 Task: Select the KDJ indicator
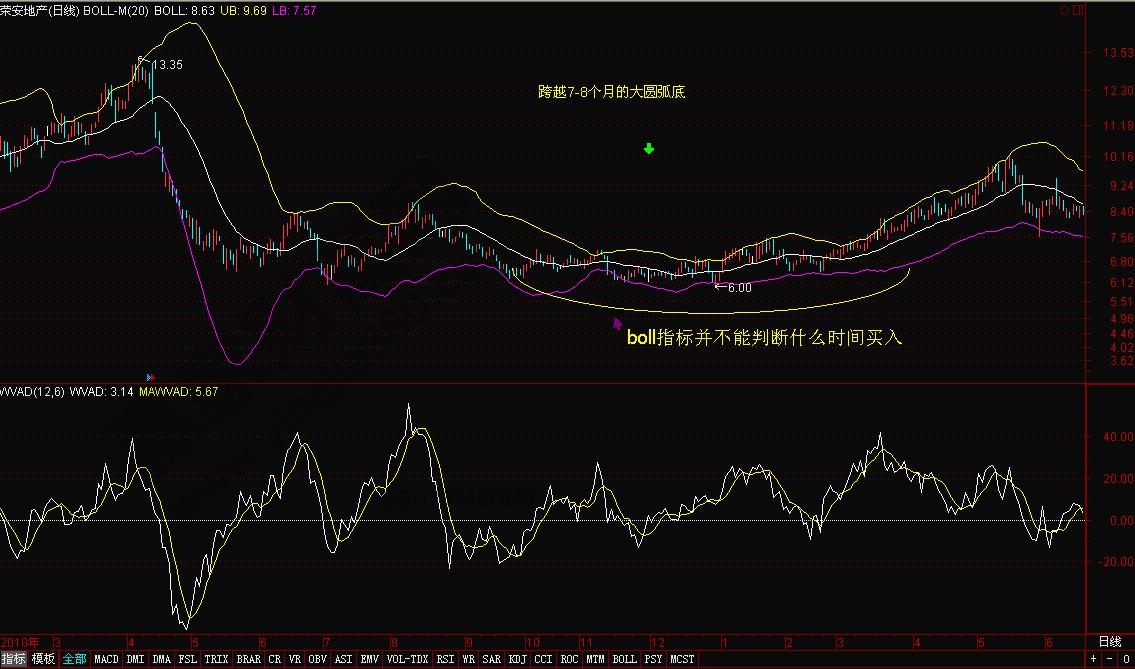pyautogui.click(x=517, y=660)
